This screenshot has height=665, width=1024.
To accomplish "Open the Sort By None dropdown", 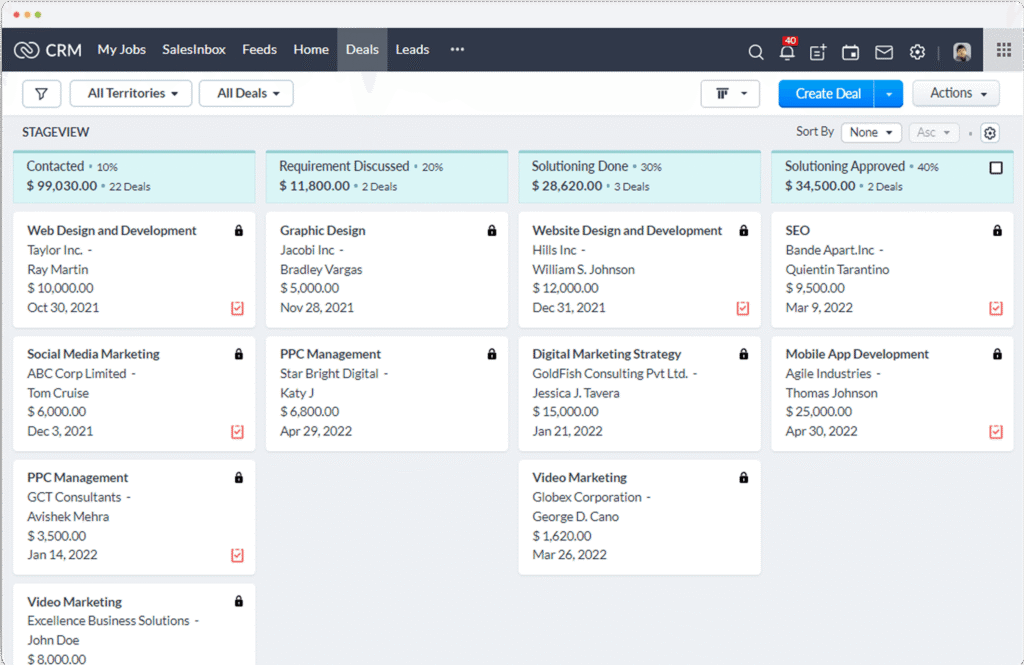I will point(871,133).
